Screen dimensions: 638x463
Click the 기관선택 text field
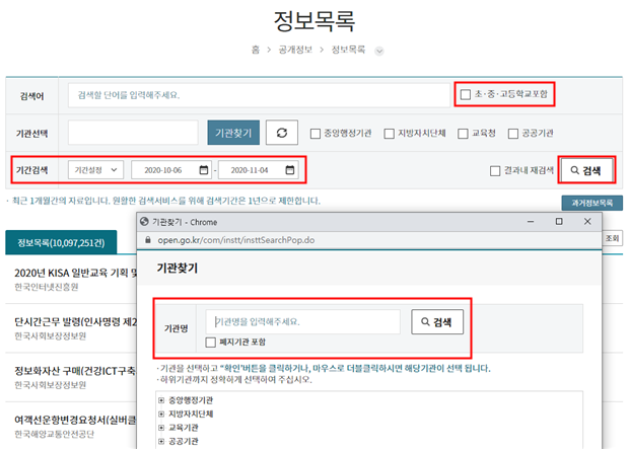(133, 133)
